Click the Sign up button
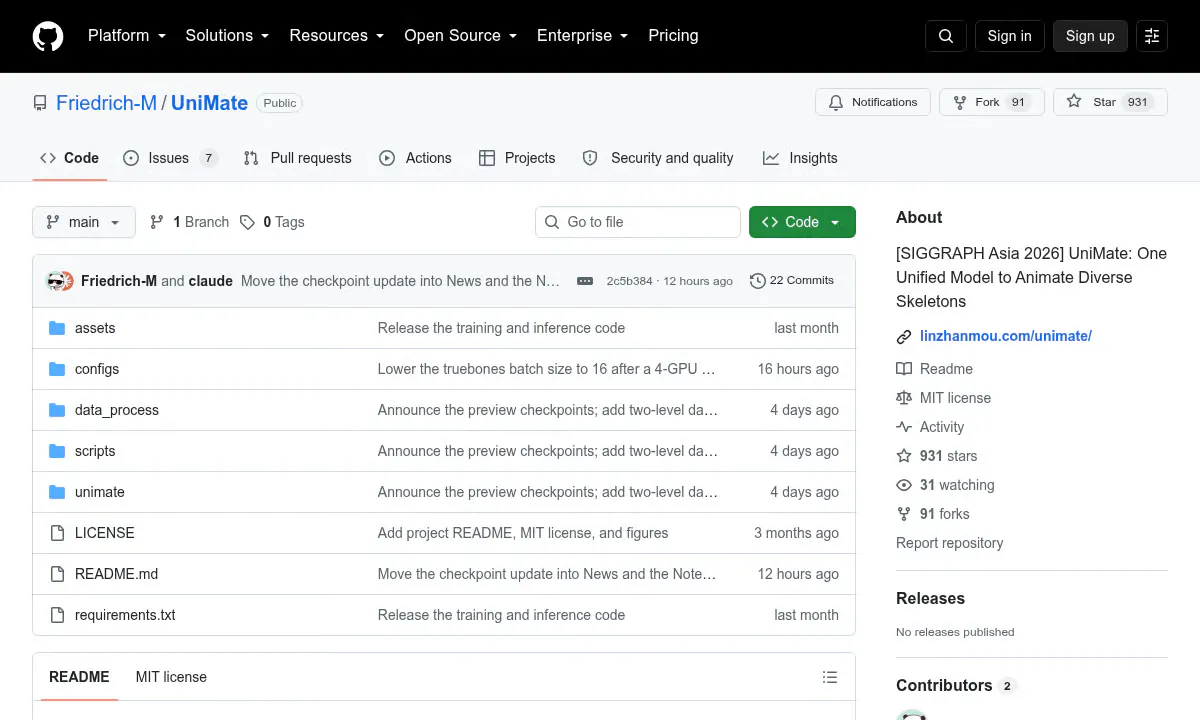Image resolution: width=1200 pixels, height=720 pixels. tap(1090, 36)
